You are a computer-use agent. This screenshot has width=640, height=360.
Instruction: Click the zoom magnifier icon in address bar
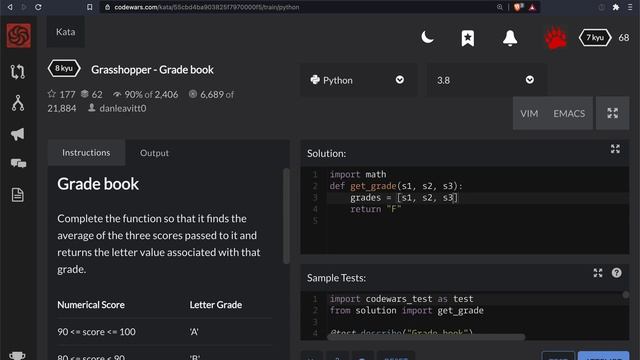pyautogui.click(x=500, y=7)
